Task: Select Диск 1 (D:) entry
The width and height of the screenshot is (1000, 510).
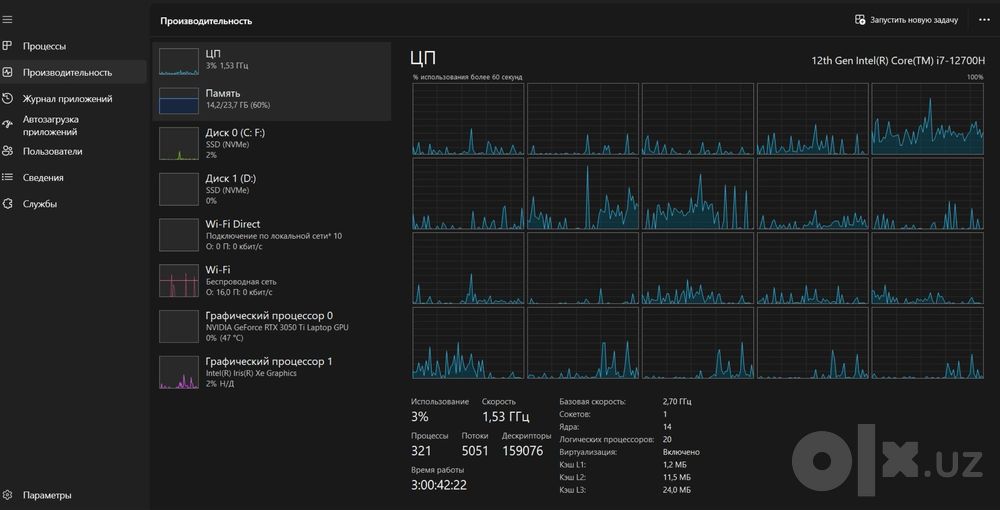Action: [272, 189]
